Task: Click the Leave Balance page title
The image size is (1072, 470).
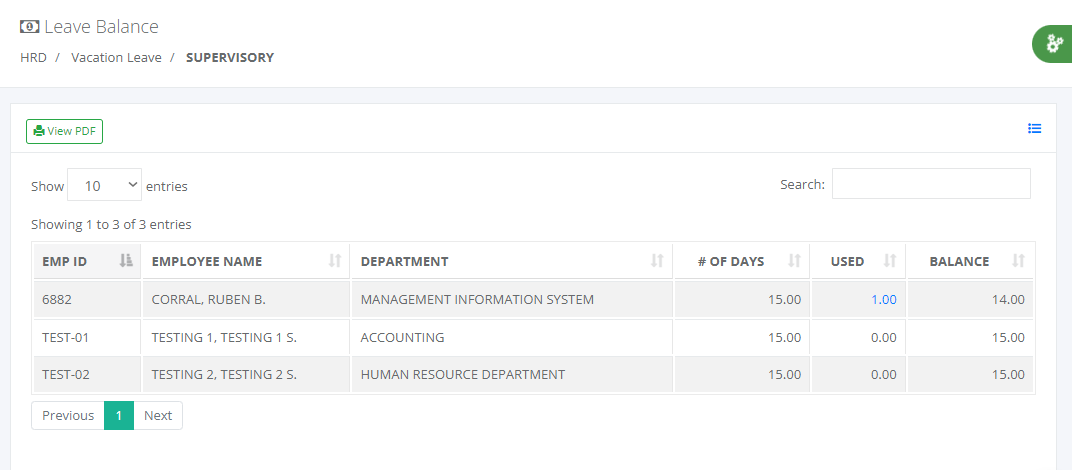Action: coord(101,27)
